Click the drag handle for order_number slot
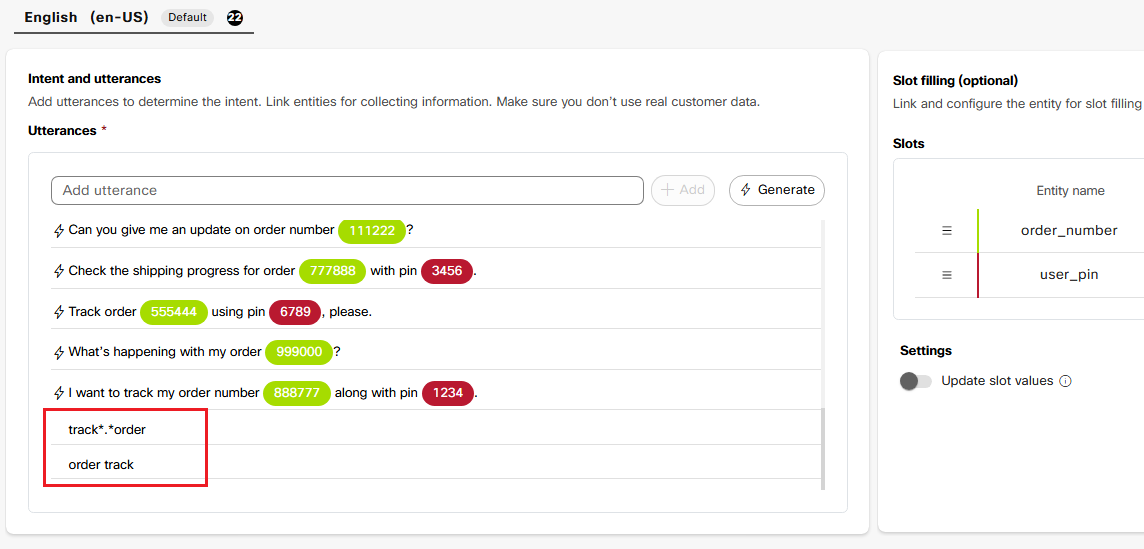This screenshot has width=1144, height=549. point(947,231)
